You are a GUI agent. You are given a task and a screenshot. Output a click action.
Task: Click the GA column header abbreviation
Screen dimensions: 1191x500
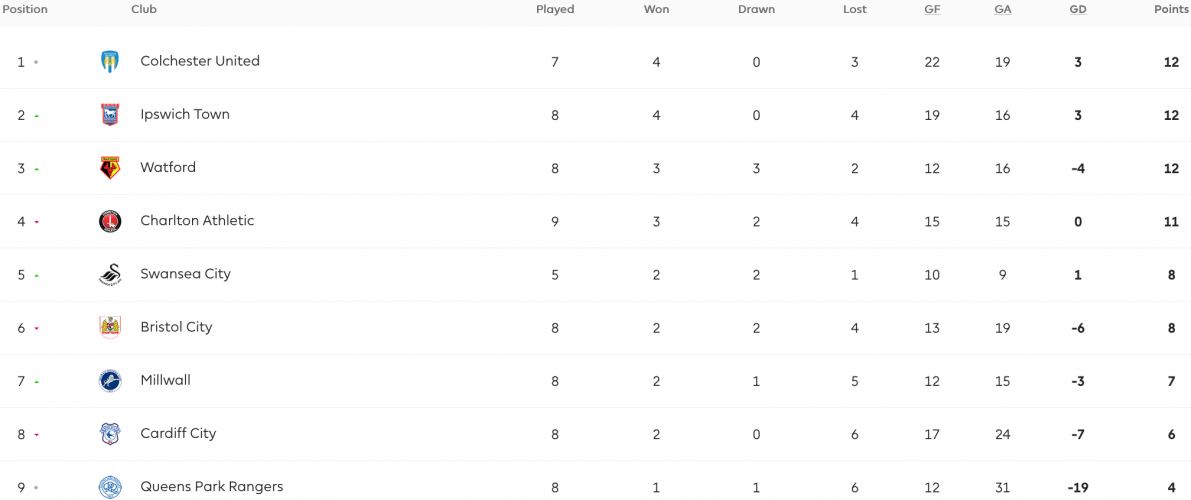coord(1003,10)
